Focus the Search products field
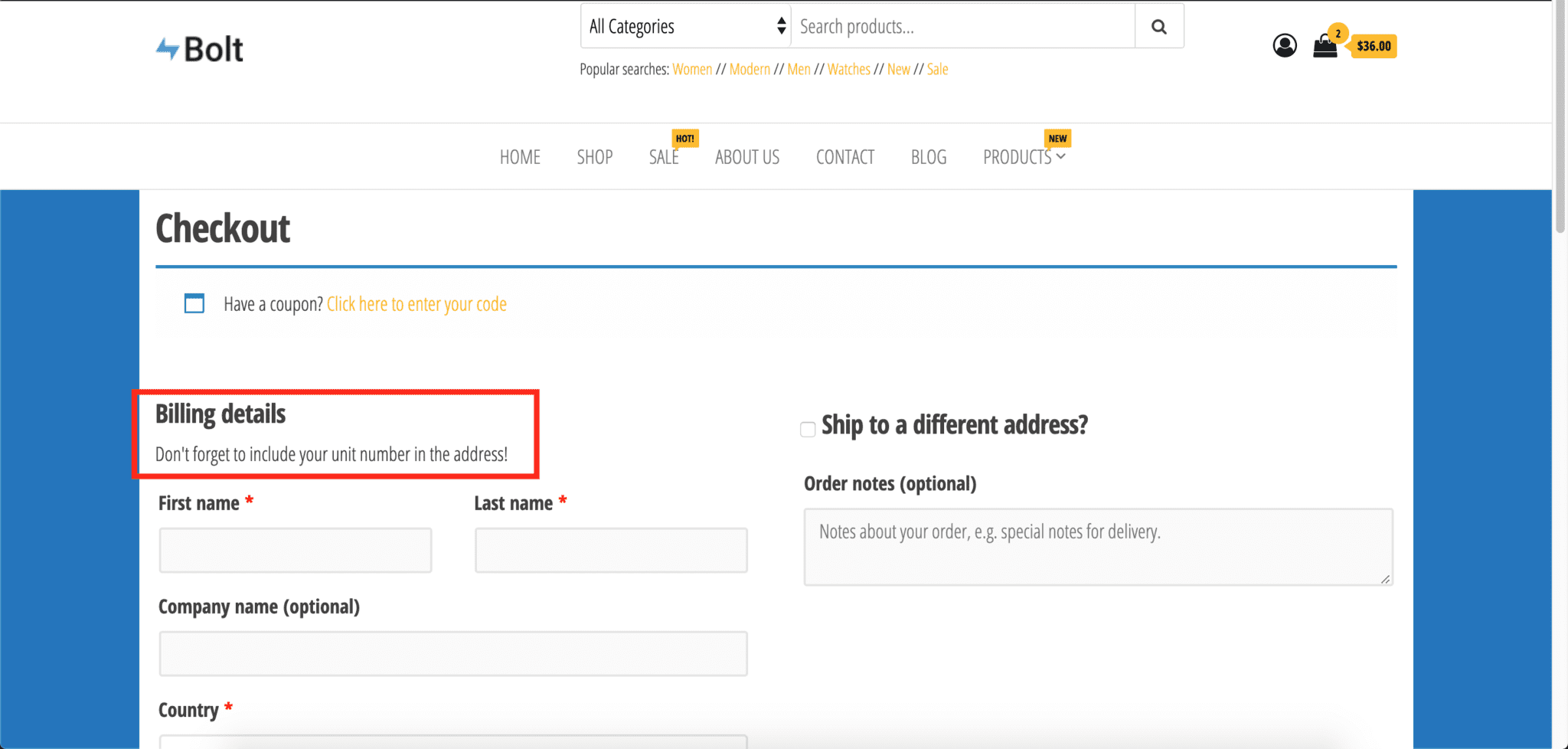The image size is (1568, 749). 963,27
